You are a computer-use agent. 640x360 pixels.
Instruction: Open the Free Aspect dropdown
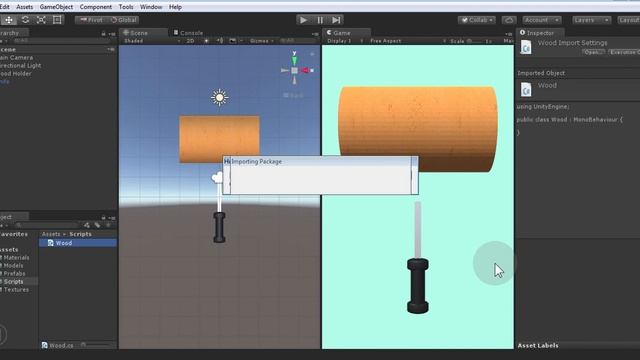[x=407, y=41]
